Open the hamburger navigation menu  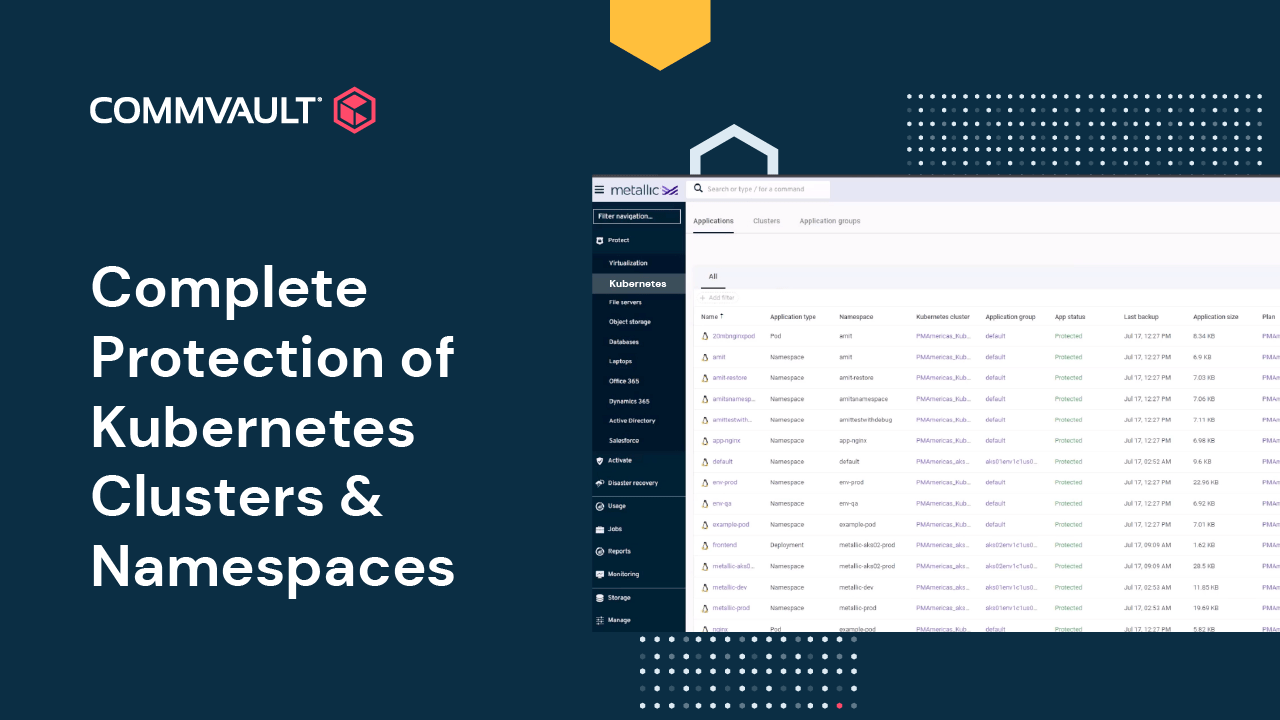click(x=599, y=189)
